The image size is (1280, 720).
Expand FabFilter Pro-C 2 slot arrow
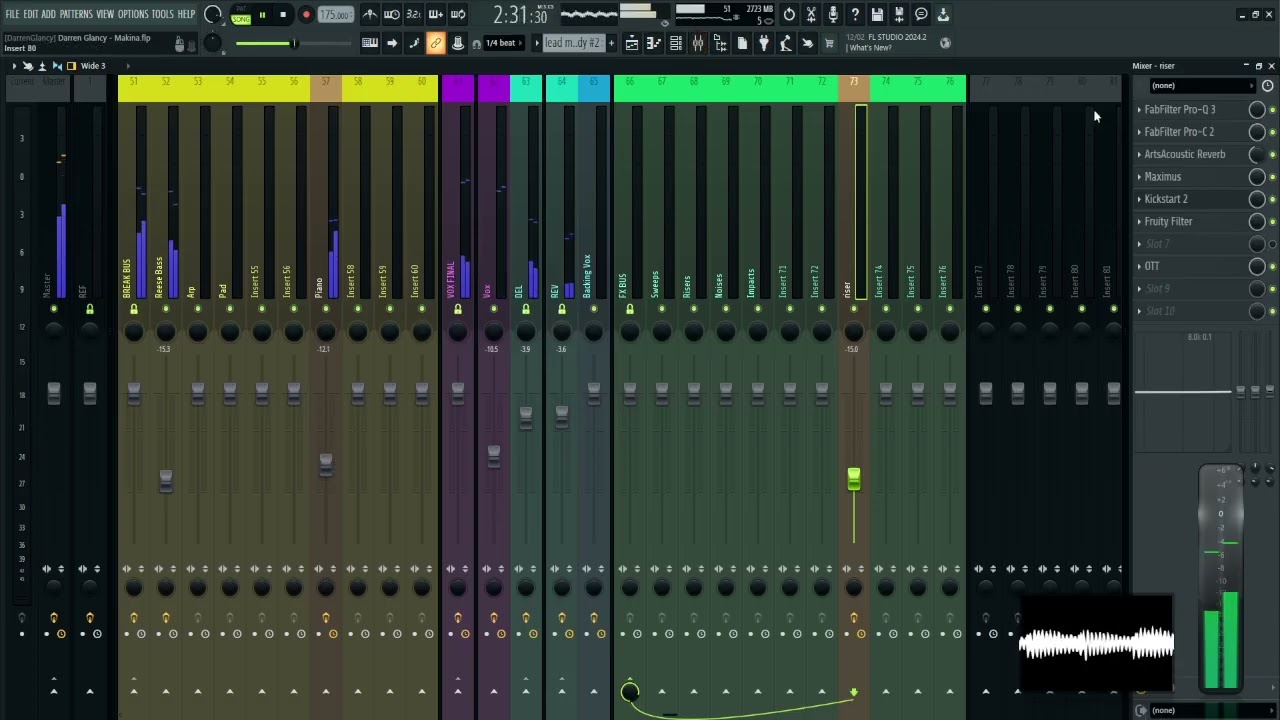pyautogui.click(x=1139, y=132)
